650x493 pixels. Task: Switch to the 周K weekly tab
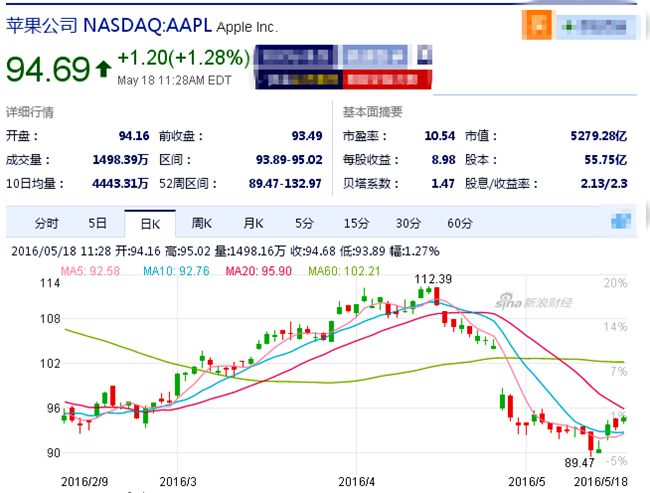[x=202, y=222]
